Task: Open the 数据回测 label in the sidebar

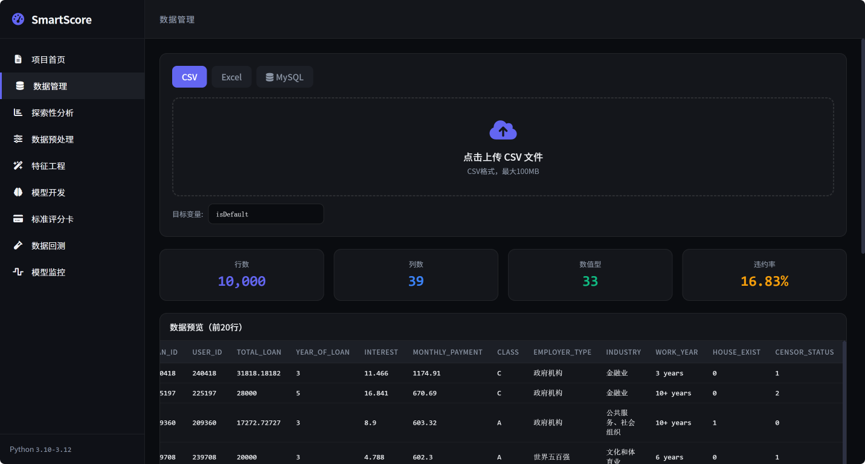Action: click(48, 246)
